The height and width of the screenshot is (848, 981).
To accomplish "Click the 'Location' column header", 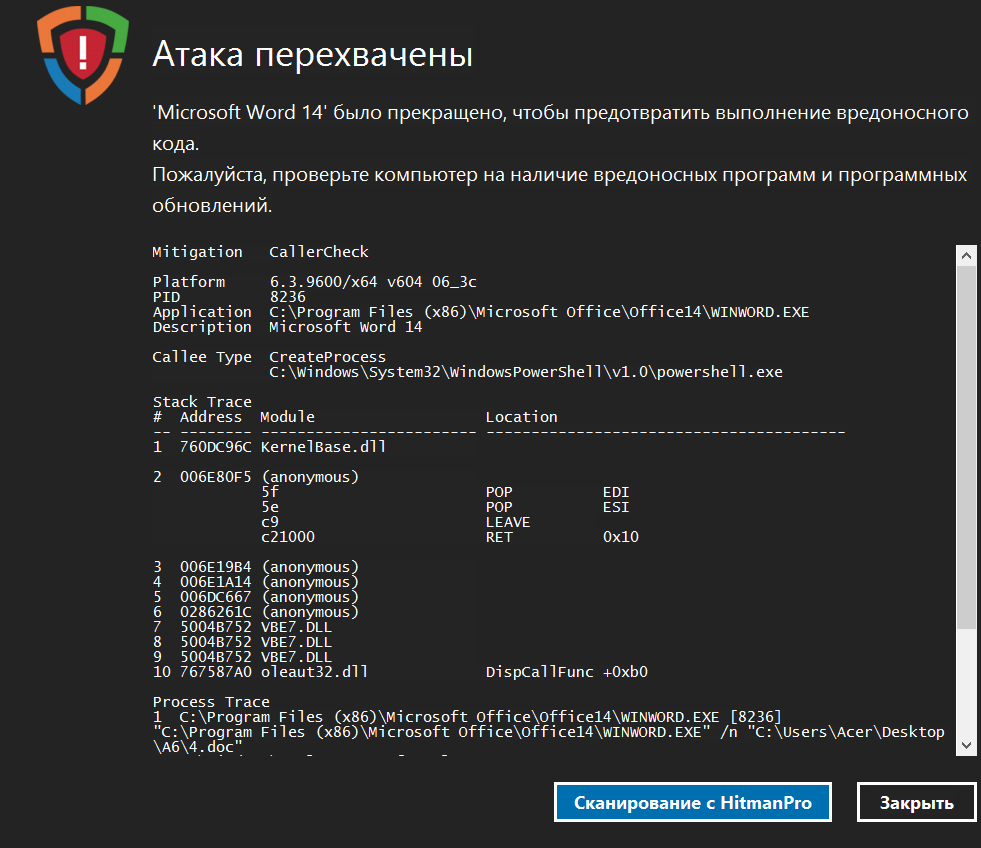I will (521, 417).
